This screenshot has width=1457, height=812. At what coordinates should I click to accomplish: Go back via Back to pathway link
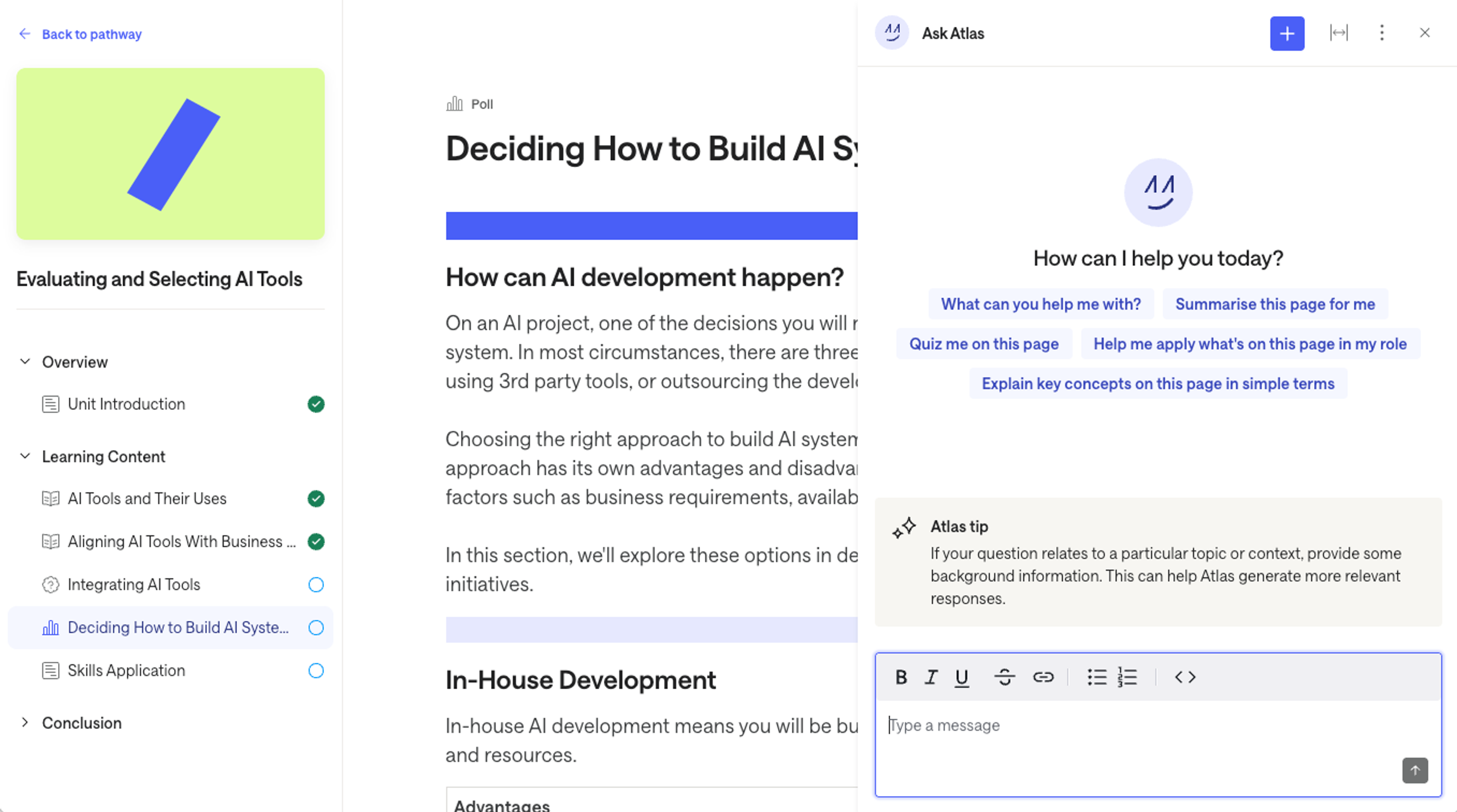pyautogui.click(x=91, y=34)
